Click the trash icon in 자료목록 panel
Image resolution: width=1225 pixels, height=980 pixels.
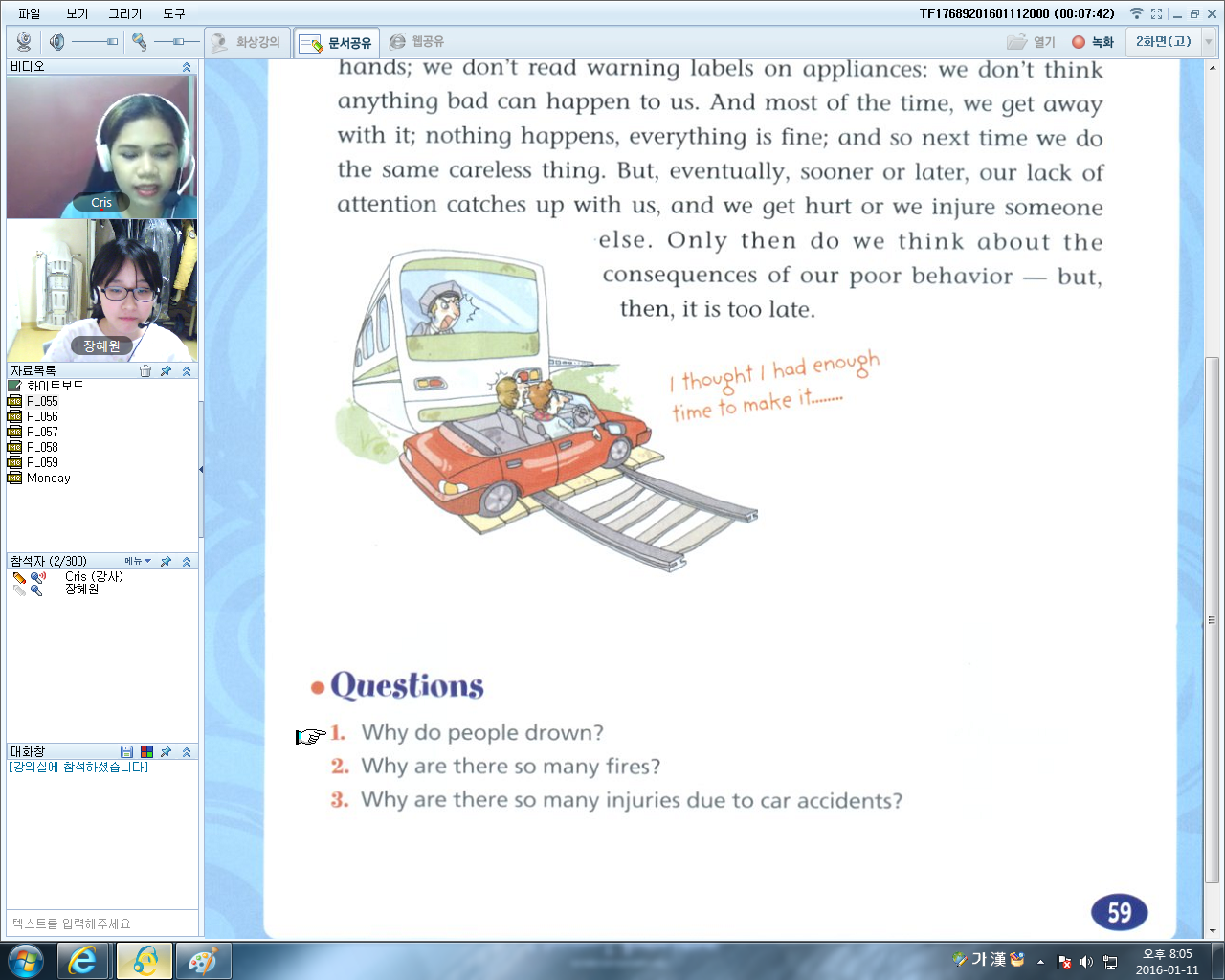pos(145,371)
